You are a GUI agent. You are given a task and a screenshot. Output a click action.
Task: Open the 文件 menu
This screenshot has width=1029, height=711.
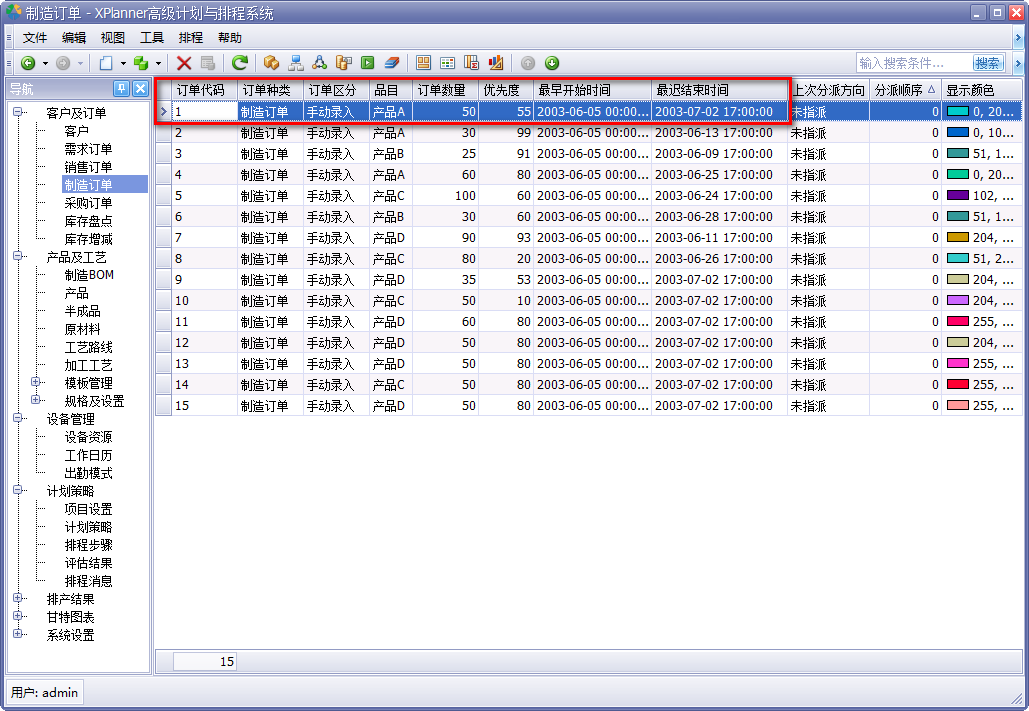click(x=35, y=38)
